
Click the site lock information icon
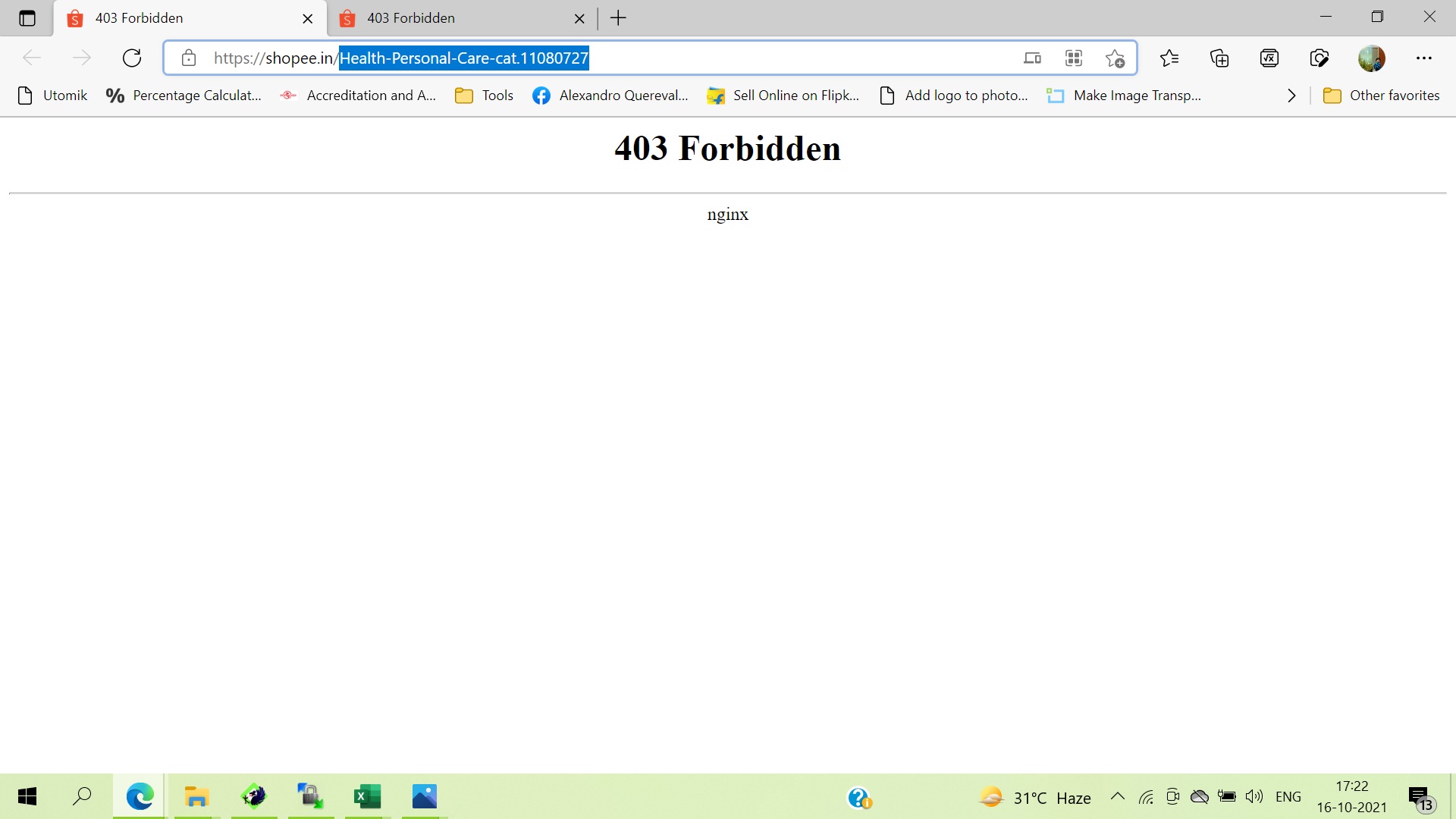(x=189, y=58)
